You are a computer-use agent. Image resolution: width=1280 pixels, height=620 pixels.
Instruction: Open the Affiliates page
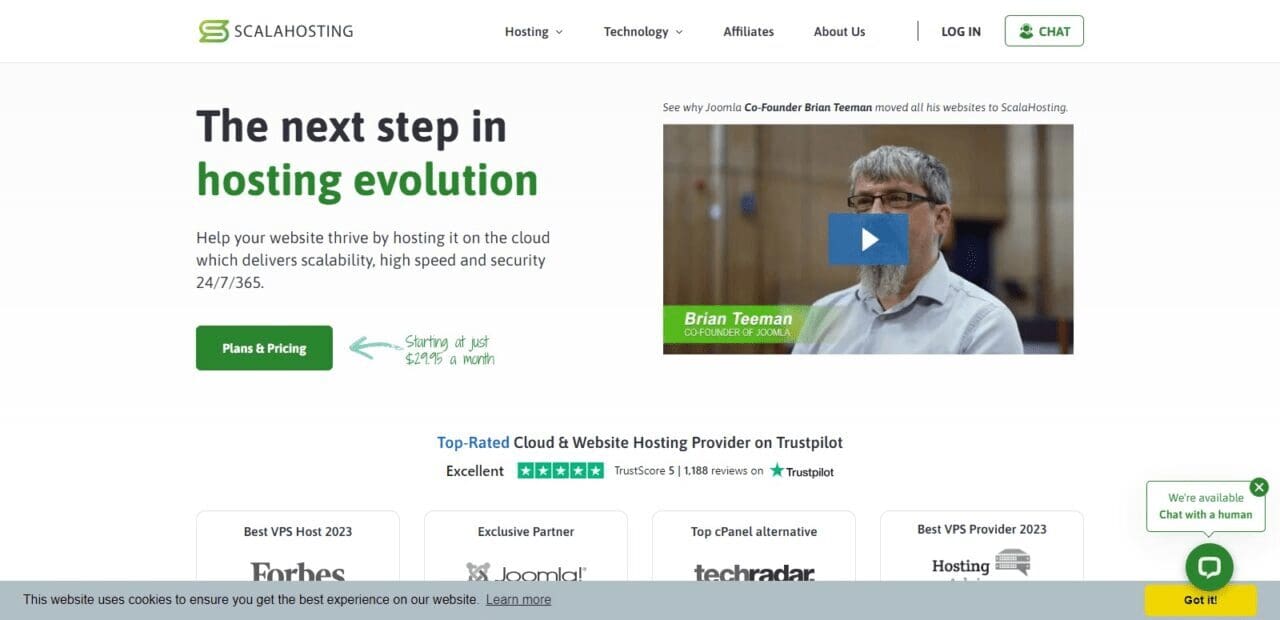coord(749,32)
